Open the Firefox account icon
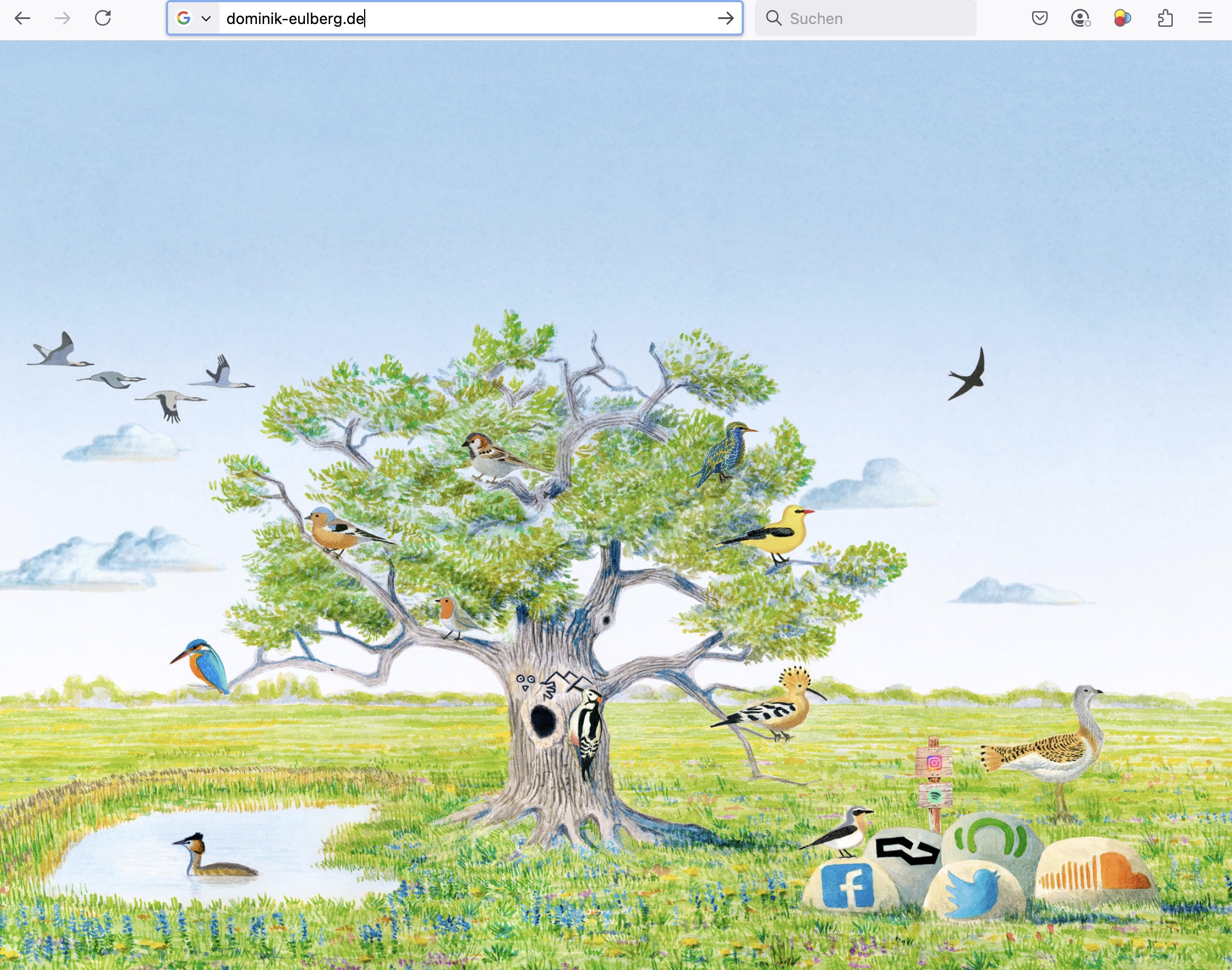The height and width of the screenshot is (970, 1232). pyautogui.click(x=1081, y=18)
